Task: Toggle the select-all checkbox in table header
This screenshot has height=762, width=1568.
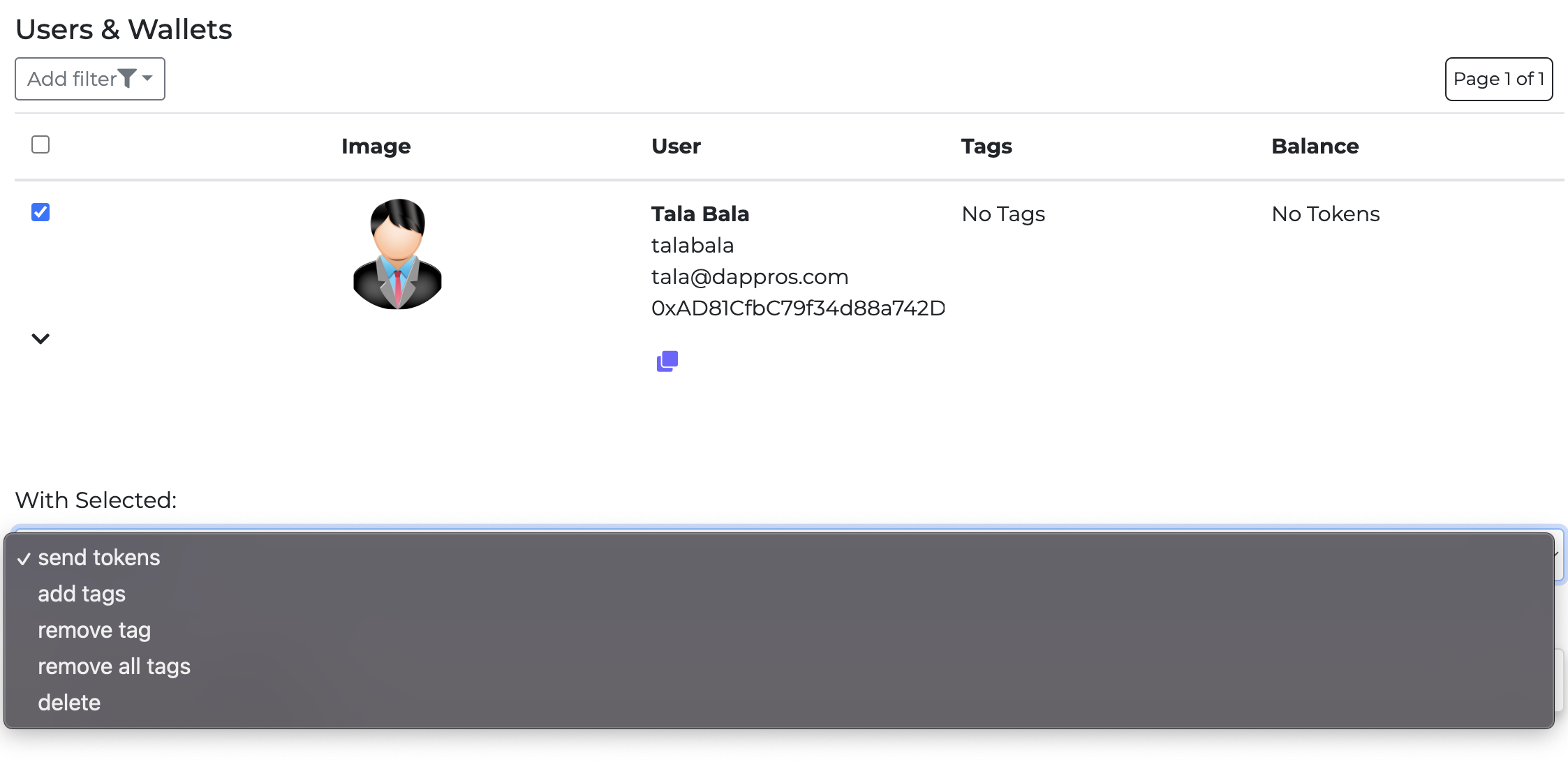Action: [40, 144]
